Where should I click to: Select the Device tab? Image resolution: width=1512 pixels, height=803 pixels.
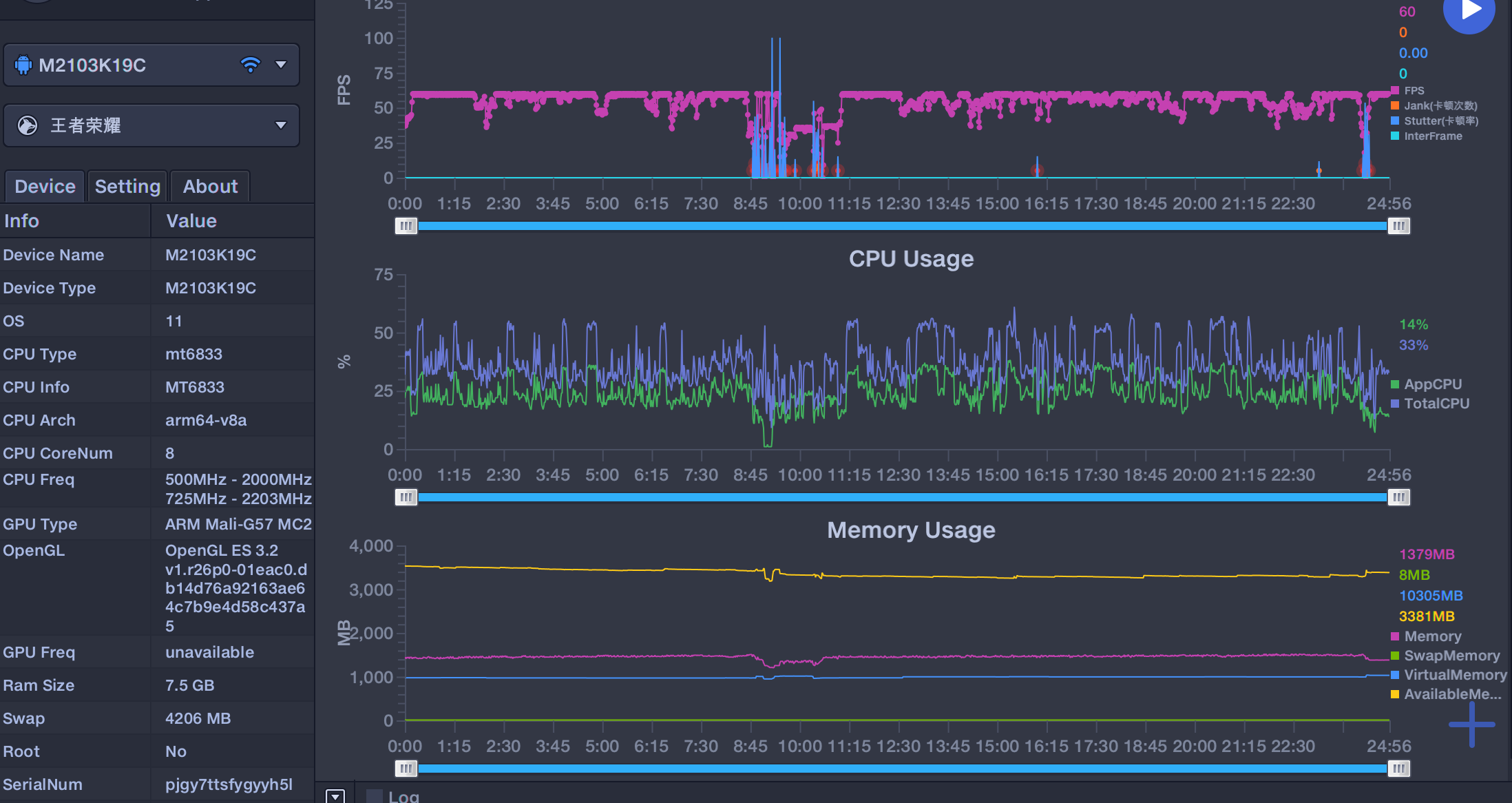click(x=46, y=186)
